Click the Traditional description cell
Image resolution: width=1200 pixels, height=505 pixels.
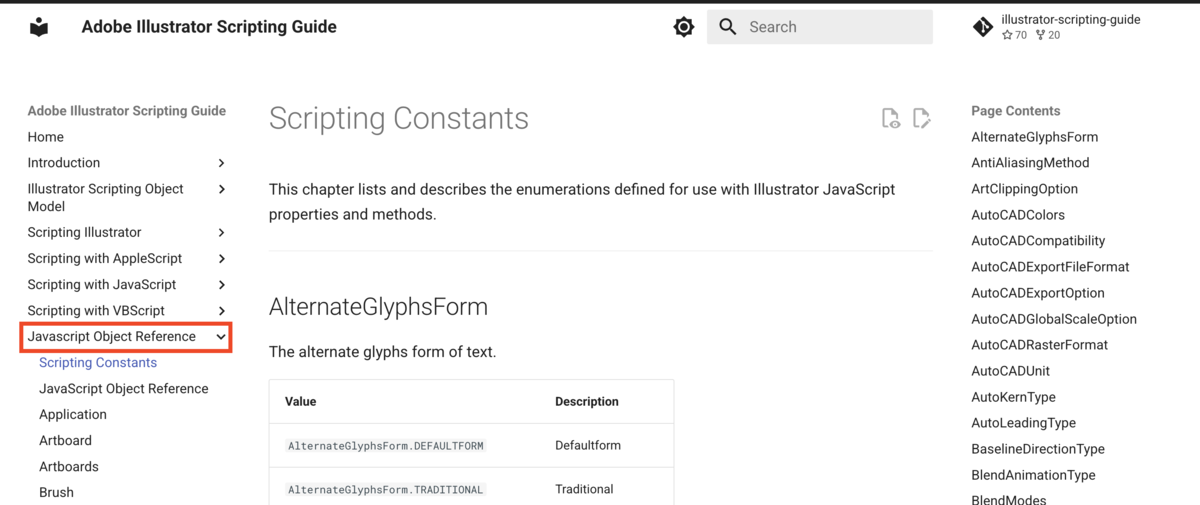pyautogui.click(x=584, y=490)
